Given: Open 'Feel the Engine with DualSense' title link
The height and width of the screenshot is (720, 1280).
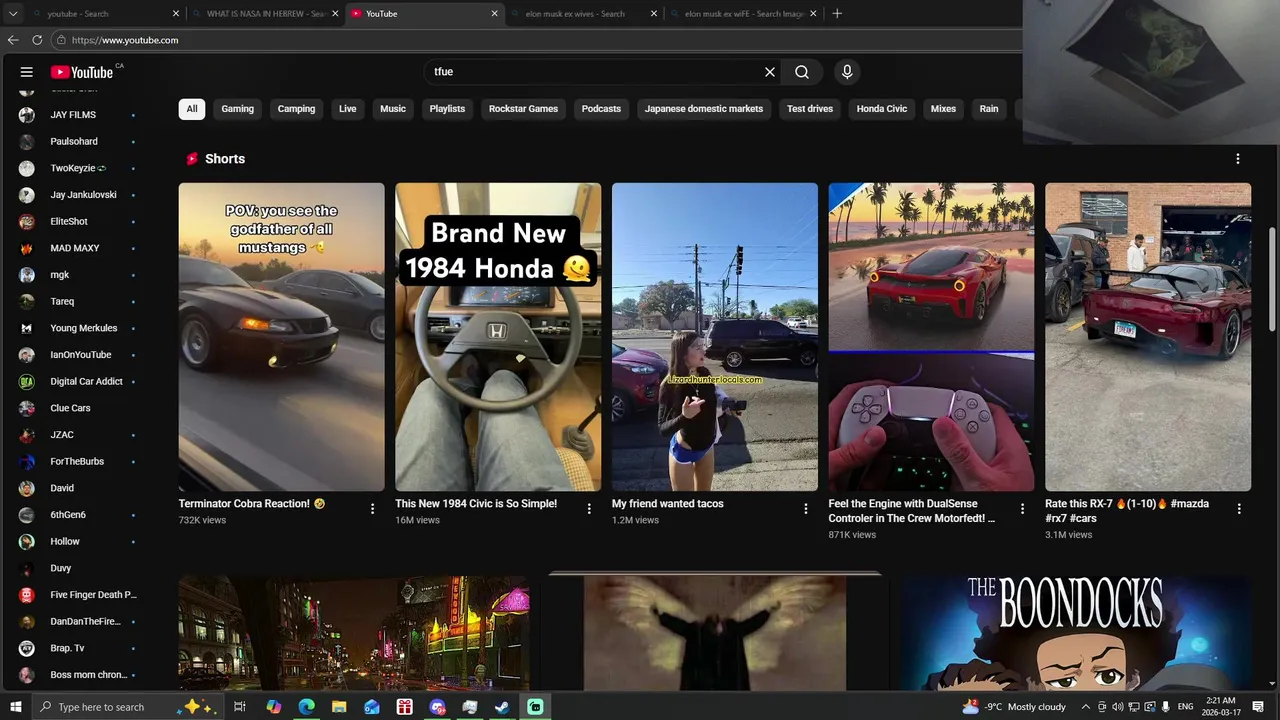Looking at the screenshot, I should (912, 511).
